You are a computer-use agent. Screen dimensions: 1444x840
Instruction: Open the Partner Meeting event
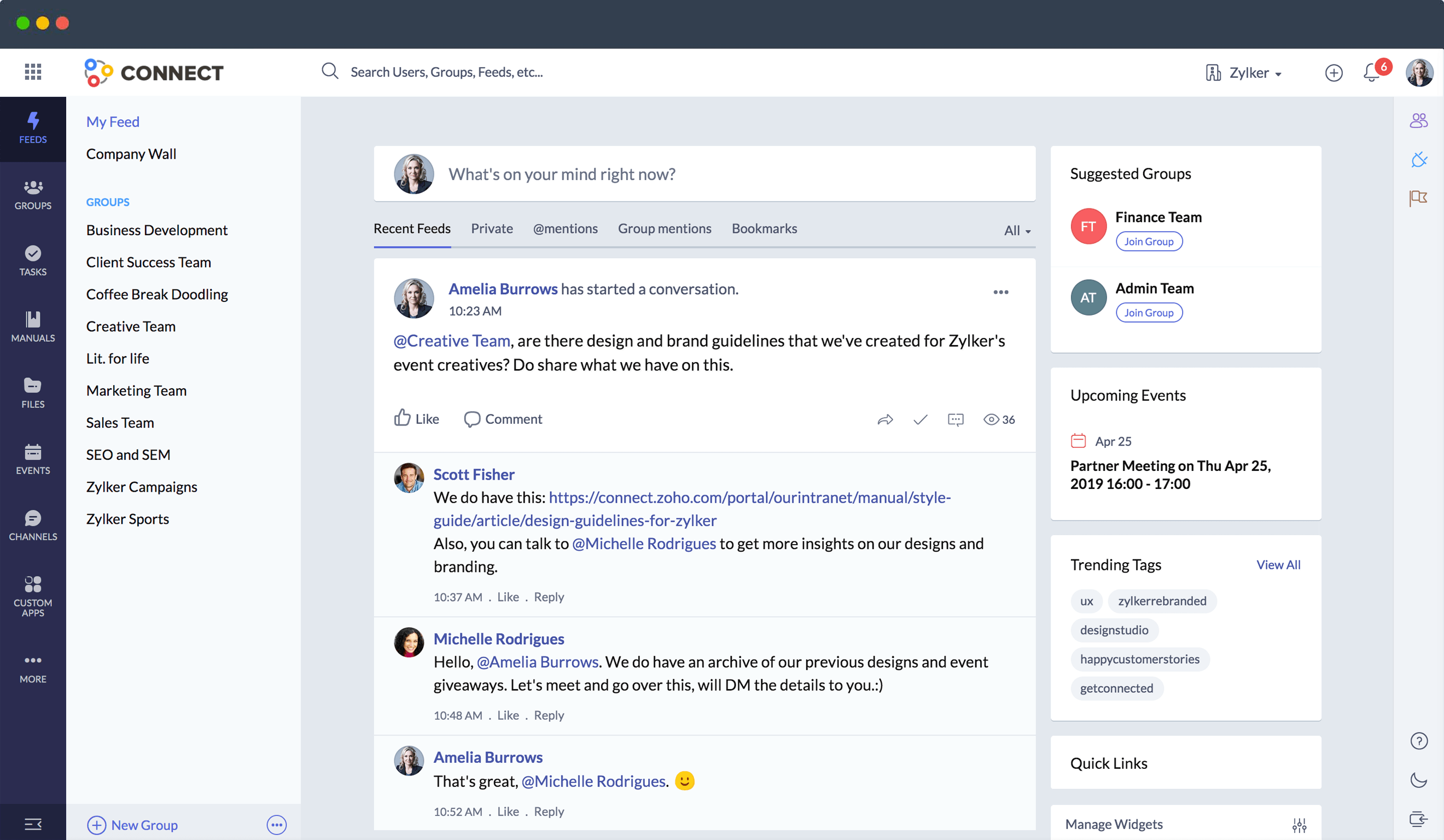tap(1171, 475)
